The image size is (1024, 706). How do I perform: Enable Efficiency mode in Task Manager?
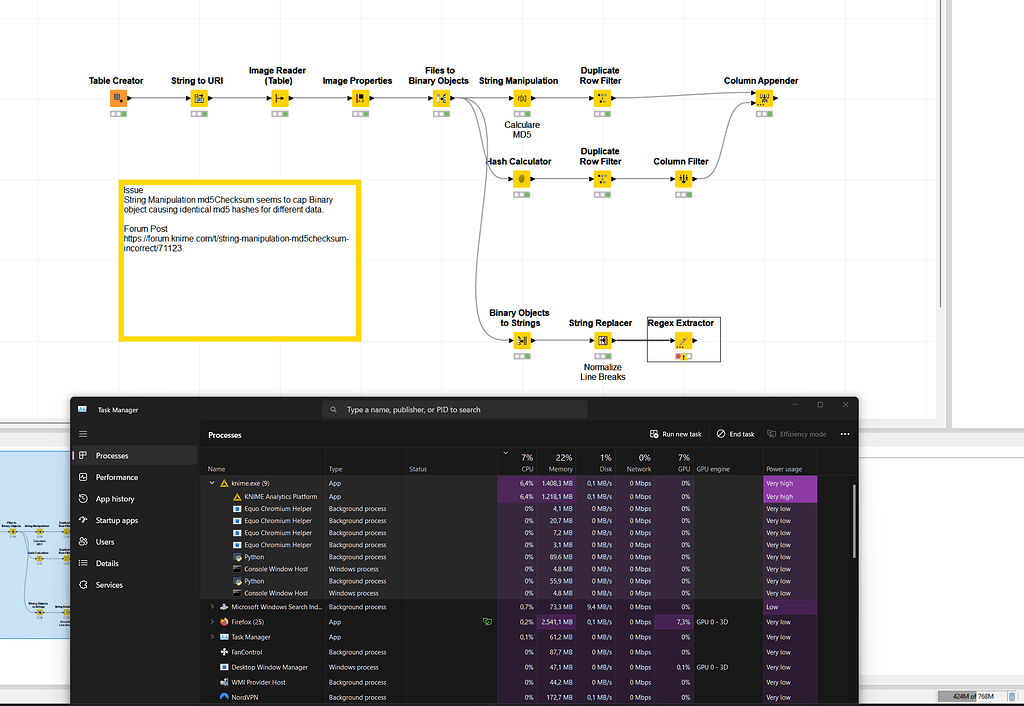(797, 434)
